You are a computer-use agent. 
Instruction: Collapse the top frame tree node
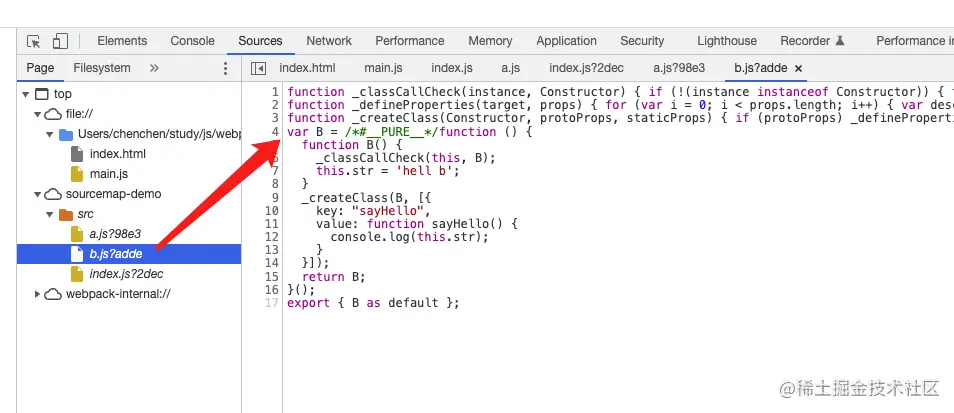click(26, 94)
